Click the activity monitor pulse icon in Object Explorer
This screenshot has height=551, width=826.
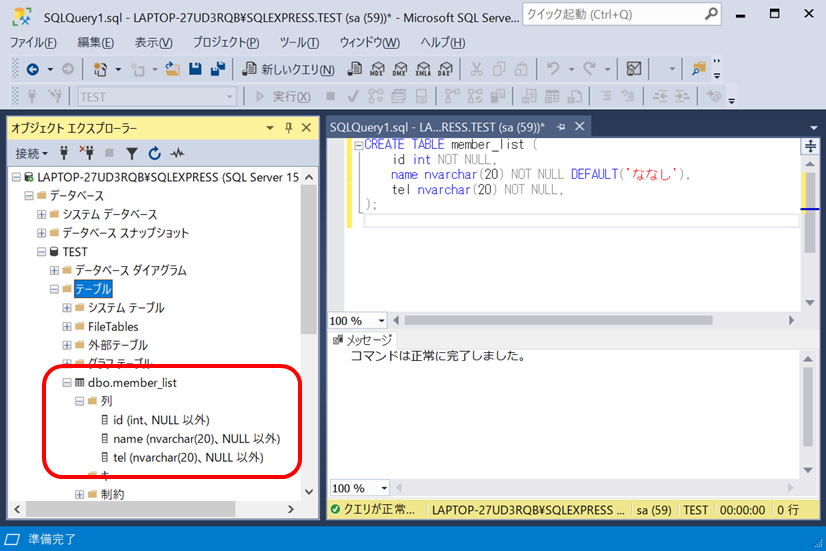177,153
